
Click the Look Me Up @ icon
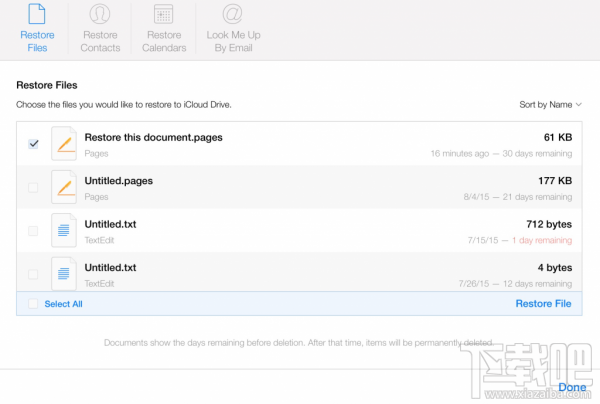tap(232, 14)
